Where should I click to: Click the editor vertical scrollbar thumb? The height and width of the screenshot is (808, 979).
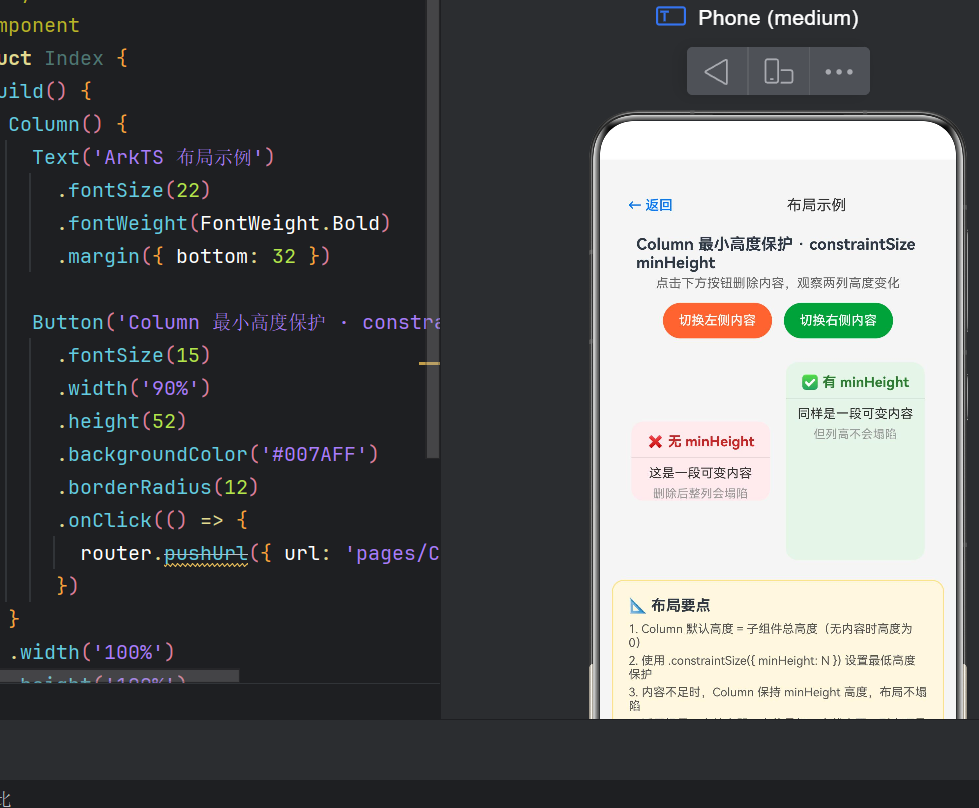pyautogui.click(x=433, y=229)
